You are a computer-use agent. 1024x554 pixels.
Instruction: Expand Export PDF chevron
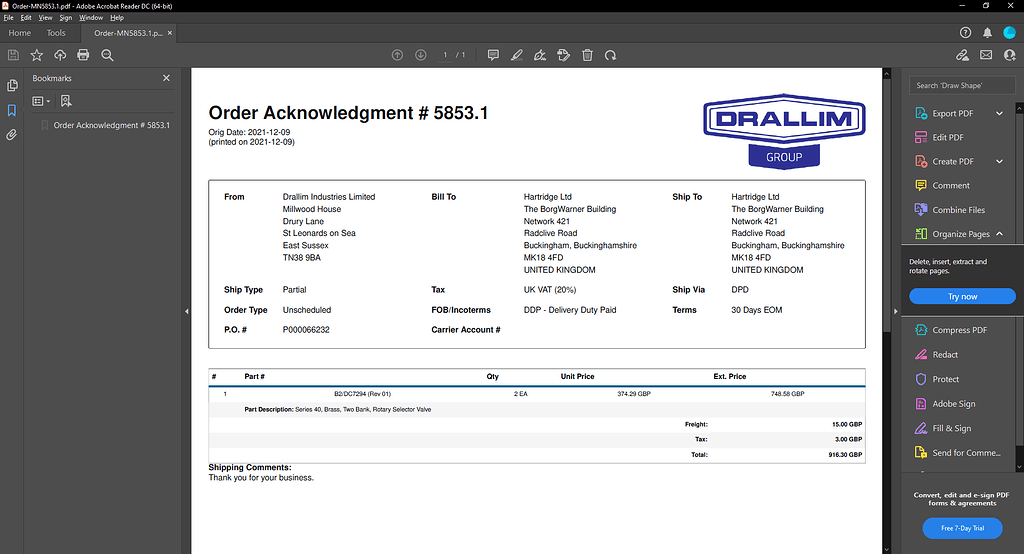click(x=999, y=114)
